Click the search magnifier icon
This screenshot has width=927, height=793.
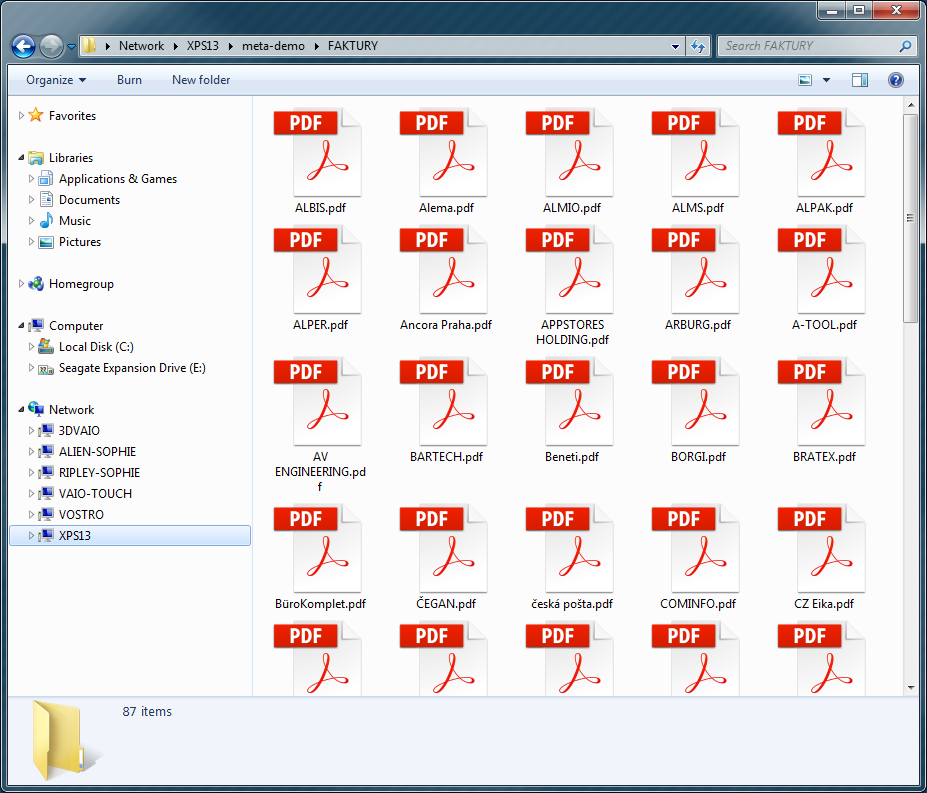pyautogui.click(x=905, y=46)
